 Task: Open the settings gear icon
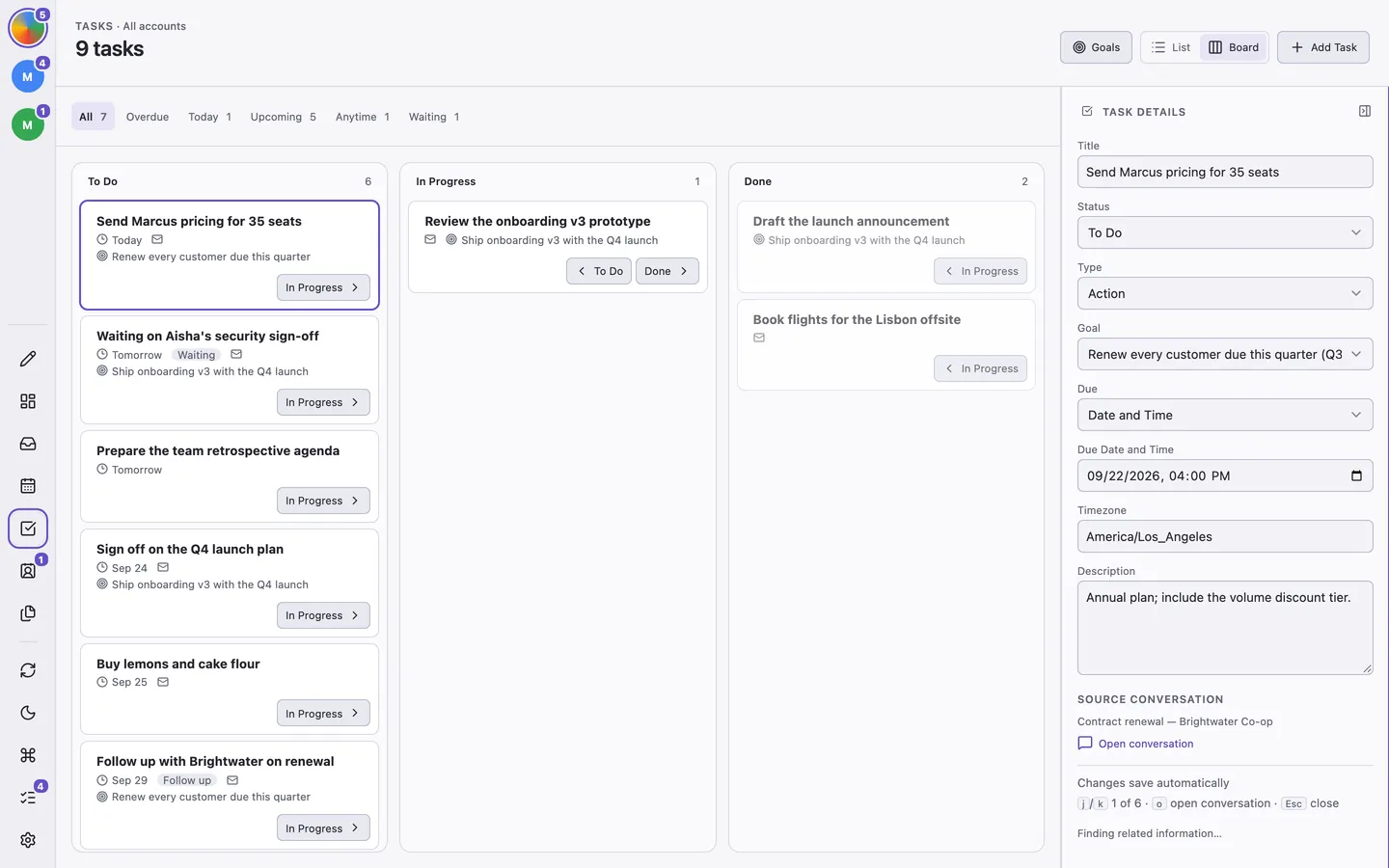(x=28, y=840)
